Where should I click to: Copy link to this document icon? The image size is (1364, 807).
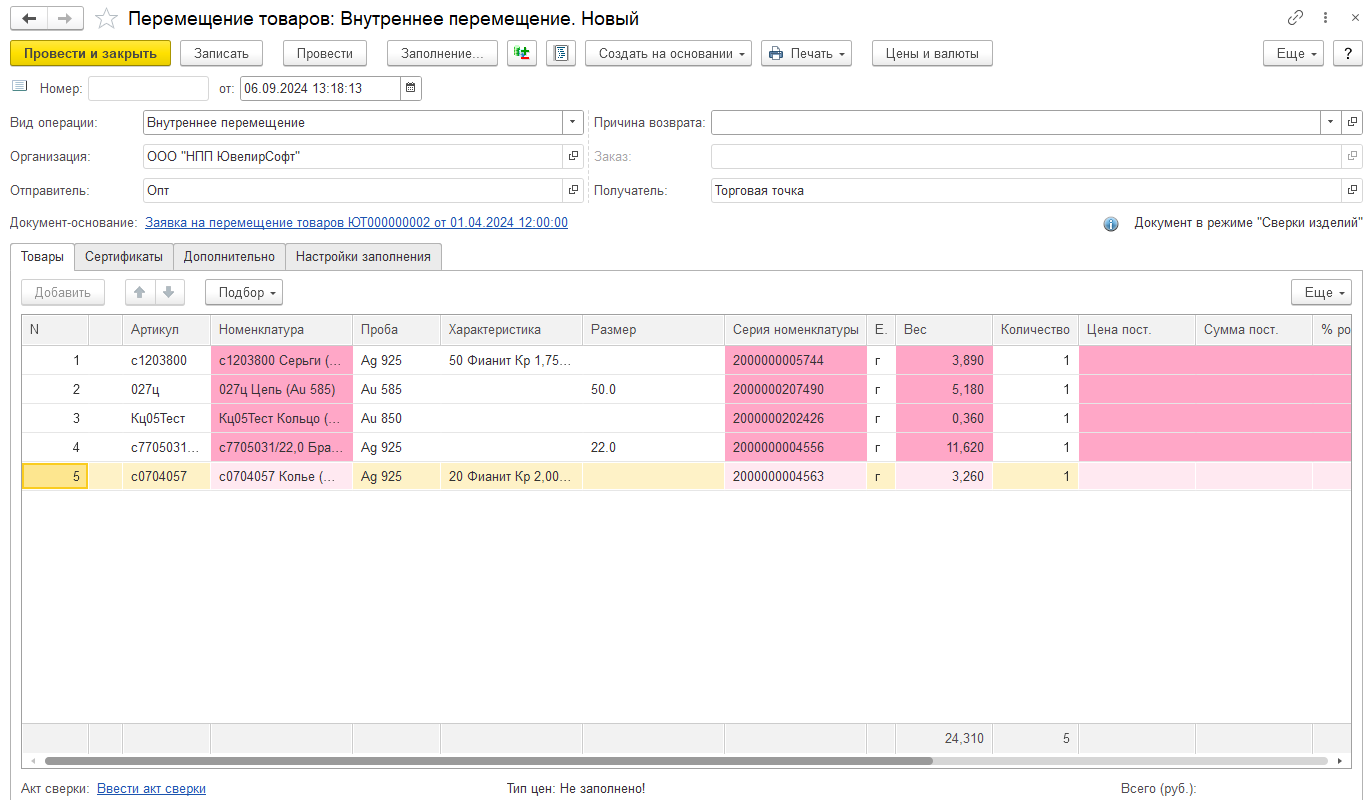[1296, 18]
